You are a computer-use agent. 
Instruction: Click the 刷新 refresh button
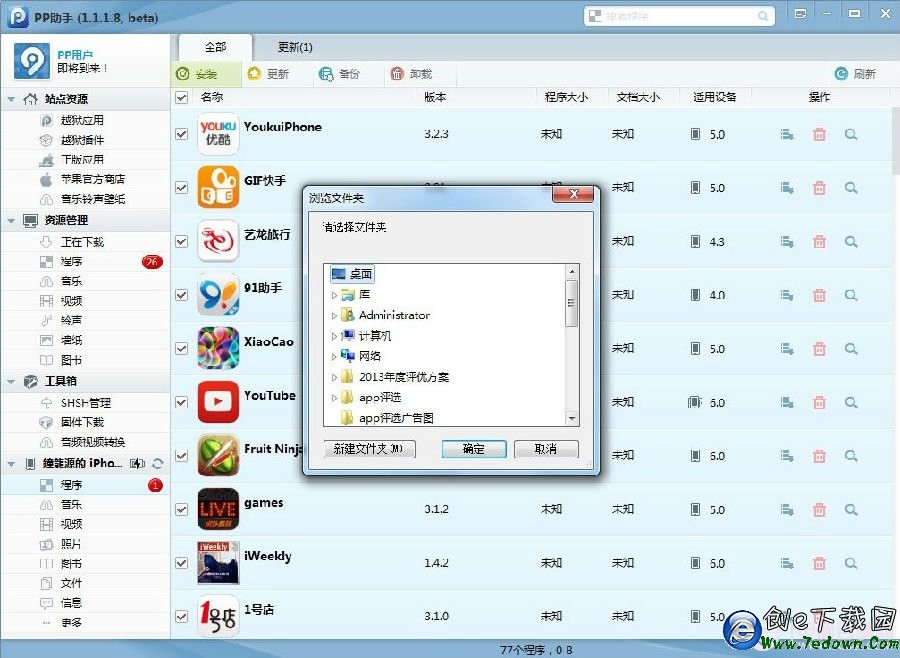tap(855, 73)
